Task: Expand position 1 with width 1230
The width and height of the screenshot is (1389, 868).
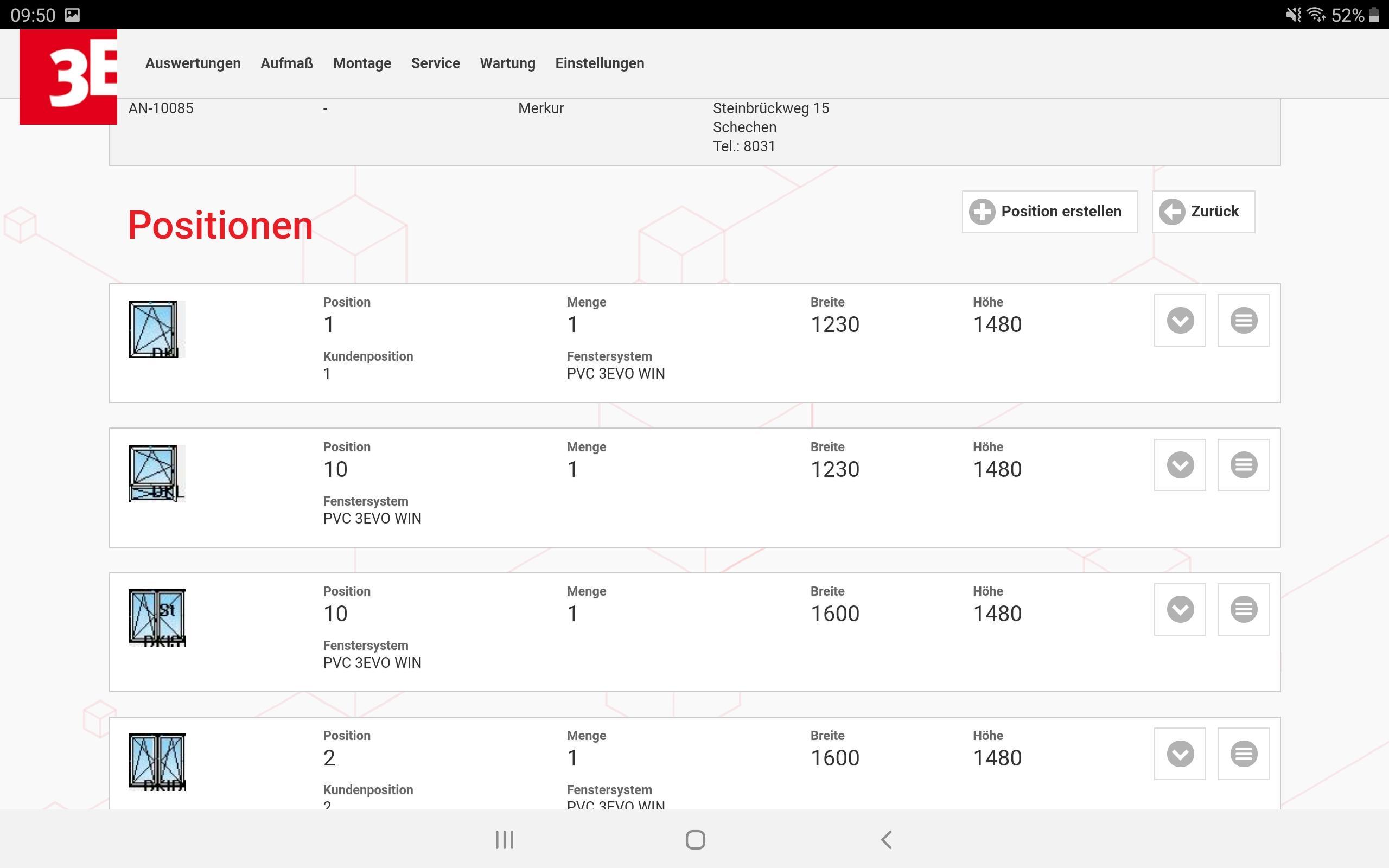Action: tap(1180, 320)
